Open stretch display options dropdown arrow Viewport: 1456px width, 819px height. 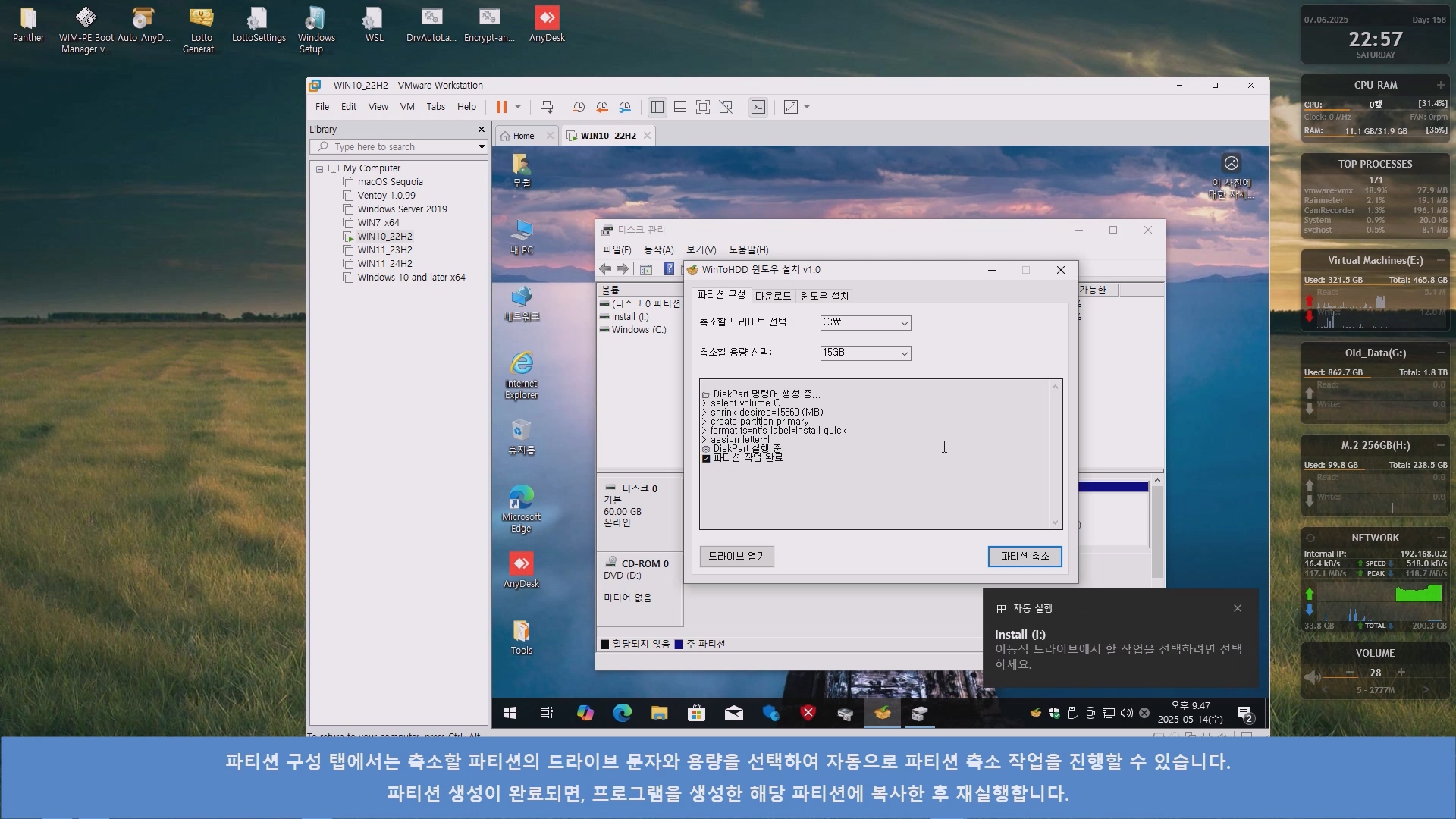tap(807, 107)
